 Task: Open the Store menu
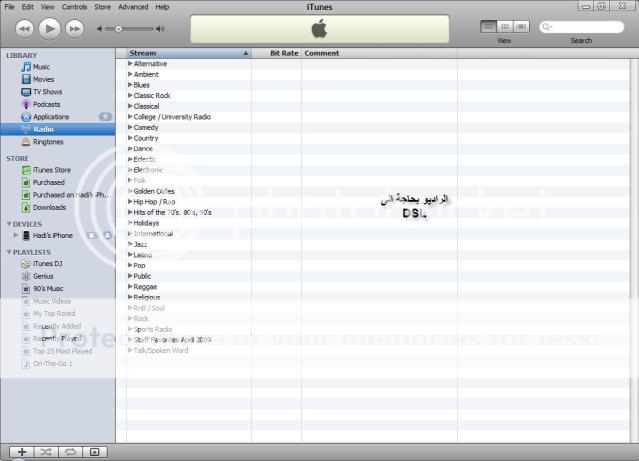pos(102,7)
